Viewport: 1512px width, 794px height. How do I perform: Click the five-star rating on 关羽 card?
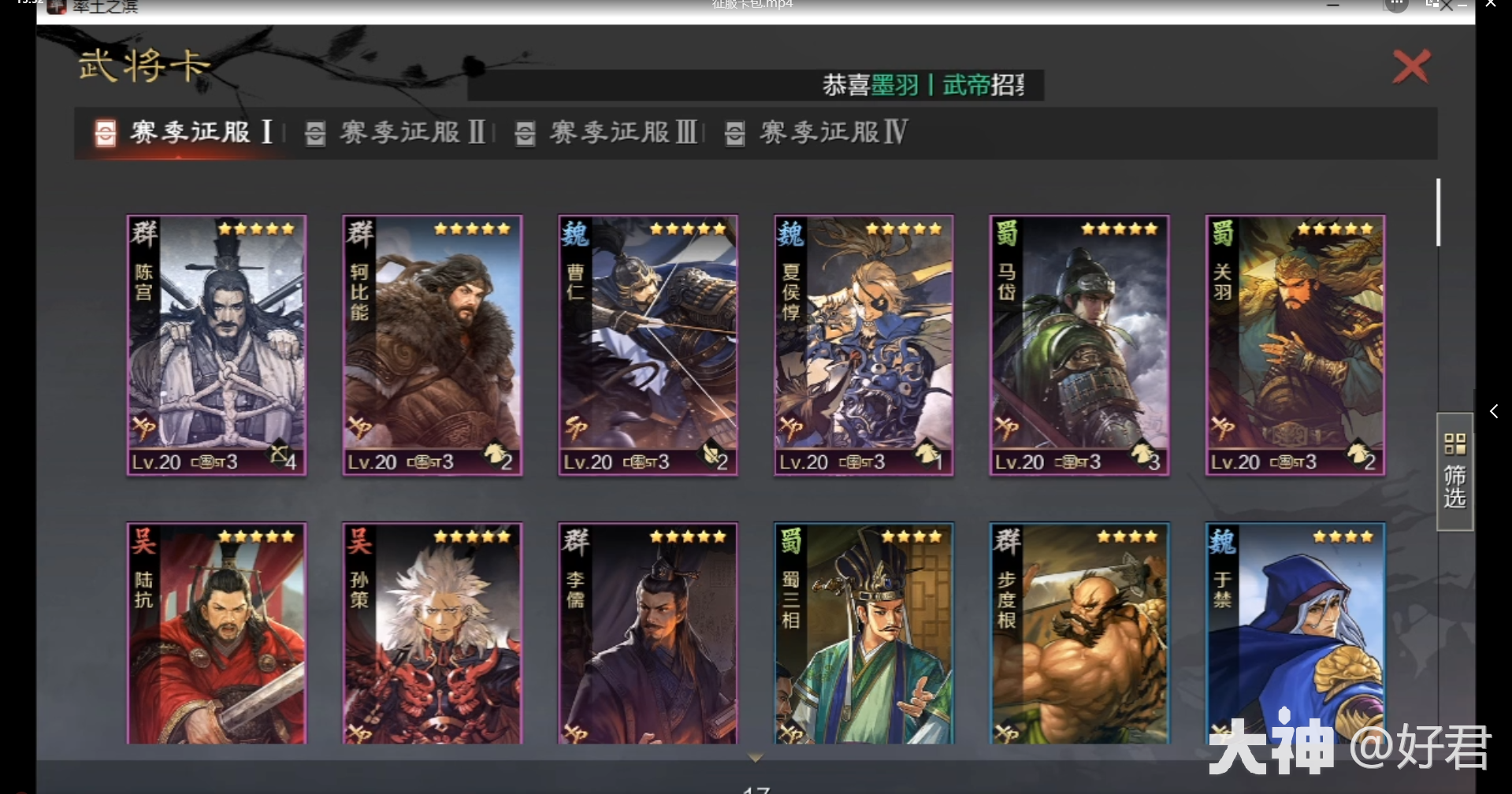(1335, 229)
